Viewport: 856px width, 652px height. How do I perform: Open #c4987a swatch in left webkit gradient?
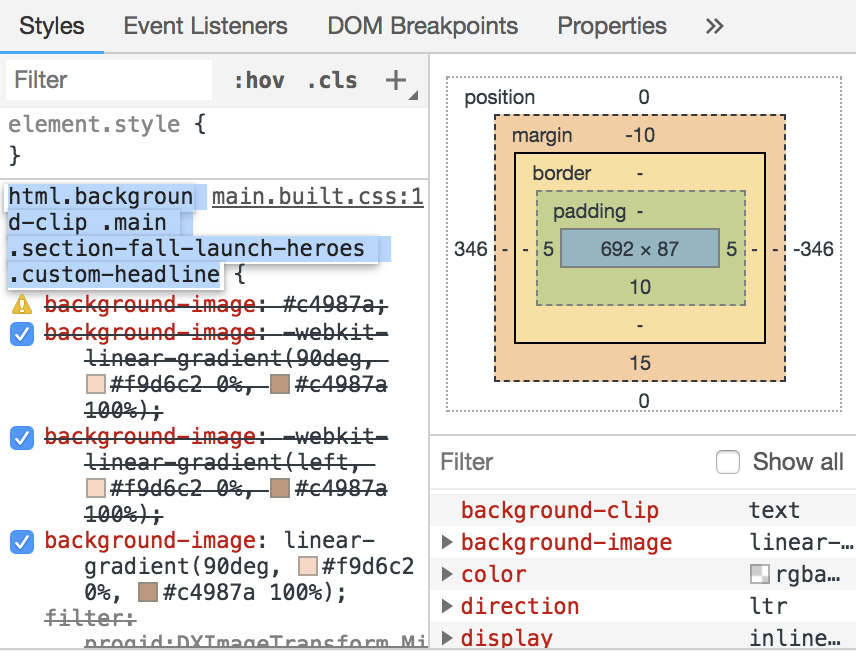click(x=280, y=488)
